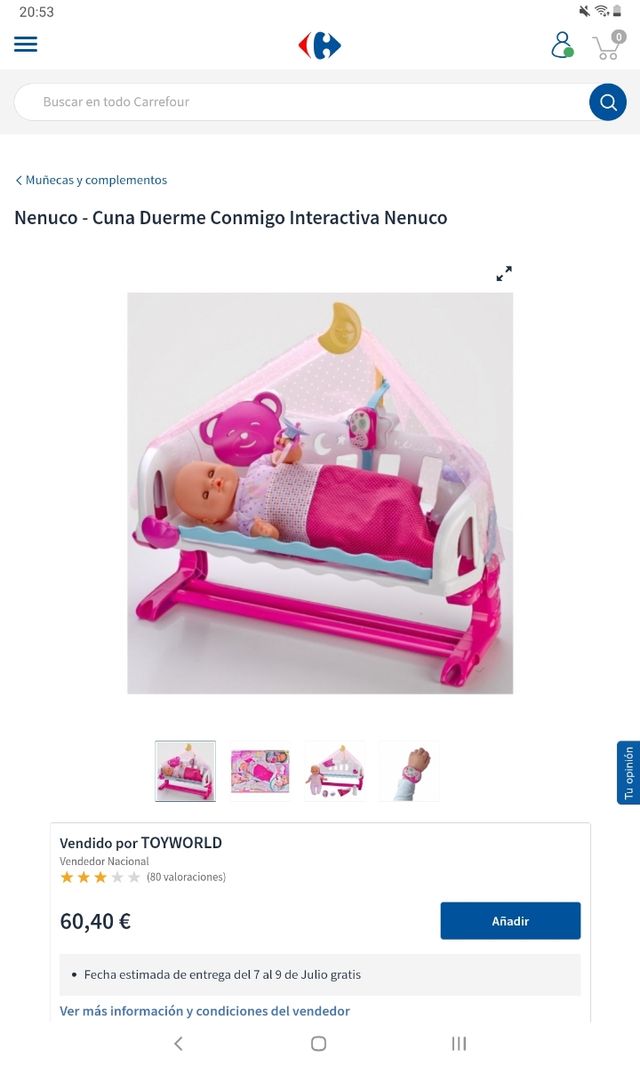This screenshot has width=640, height=1067.
Task: Click the blue search magnifier button
Action: click(x=607, y=102)
